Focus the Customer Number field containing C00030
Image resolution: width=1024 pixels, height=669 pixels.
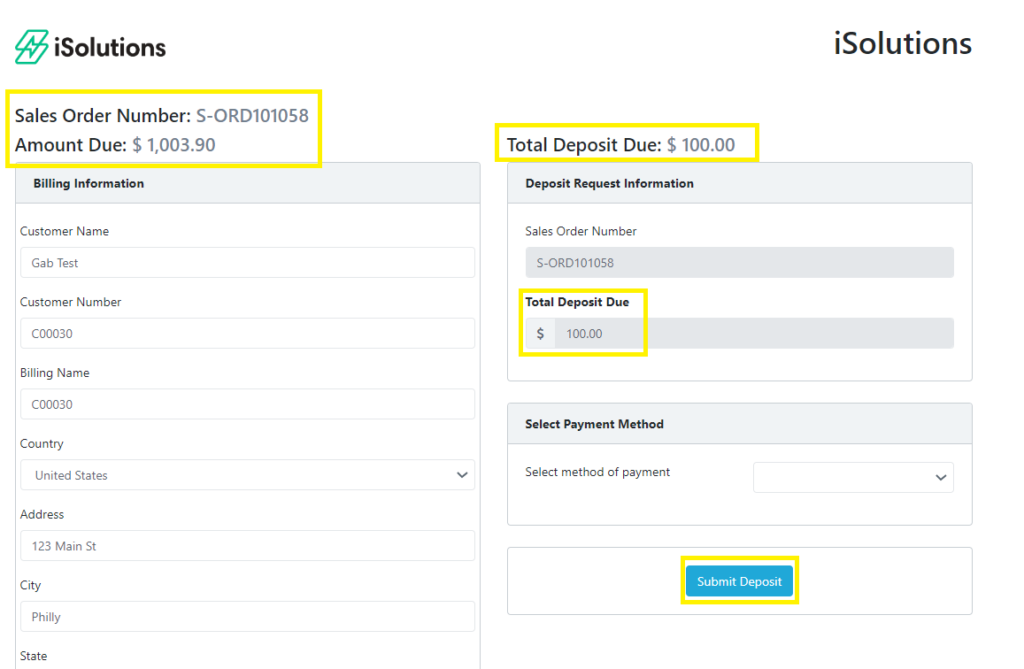click(x=247, y=334)
